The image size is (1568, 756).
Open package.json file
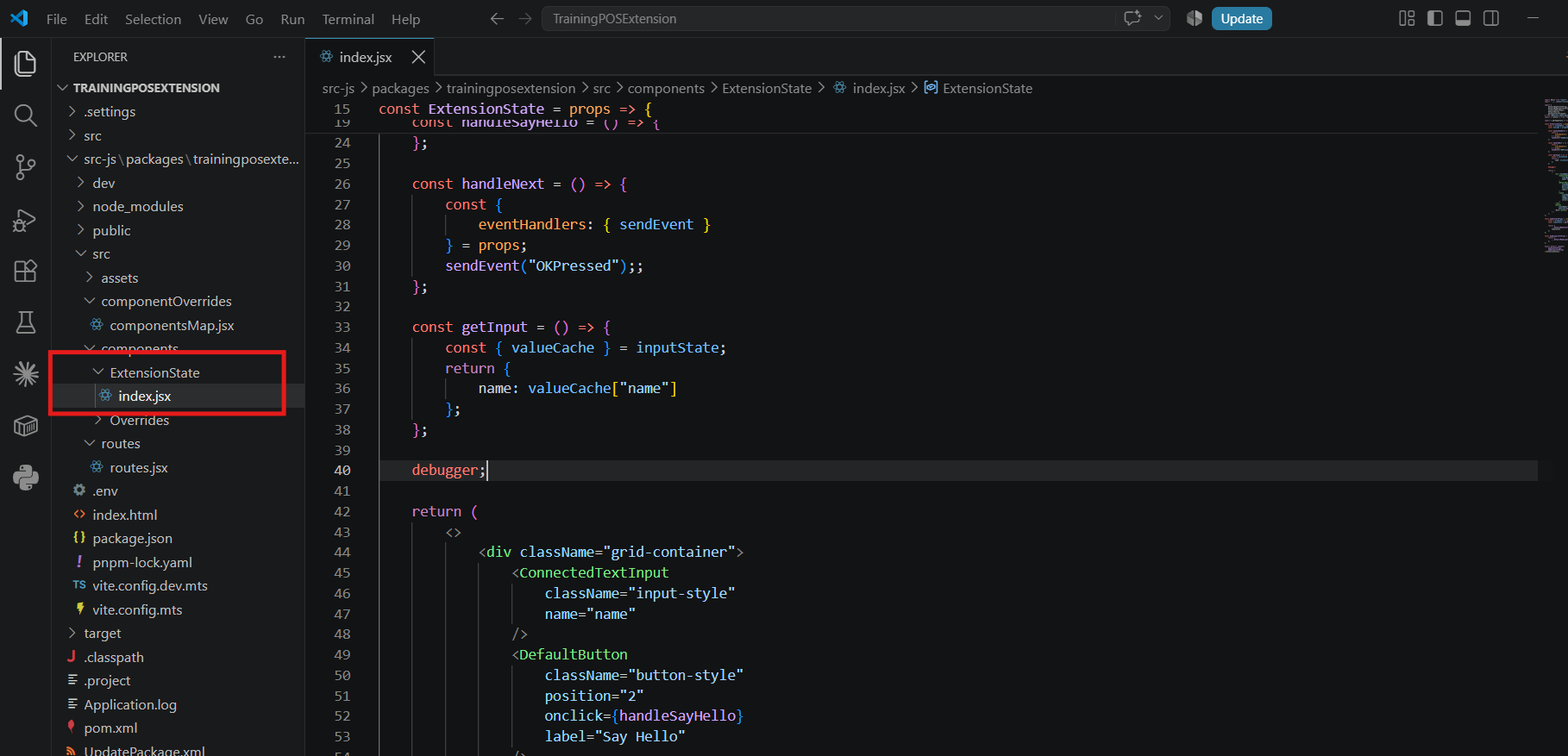tap(178, 539)
